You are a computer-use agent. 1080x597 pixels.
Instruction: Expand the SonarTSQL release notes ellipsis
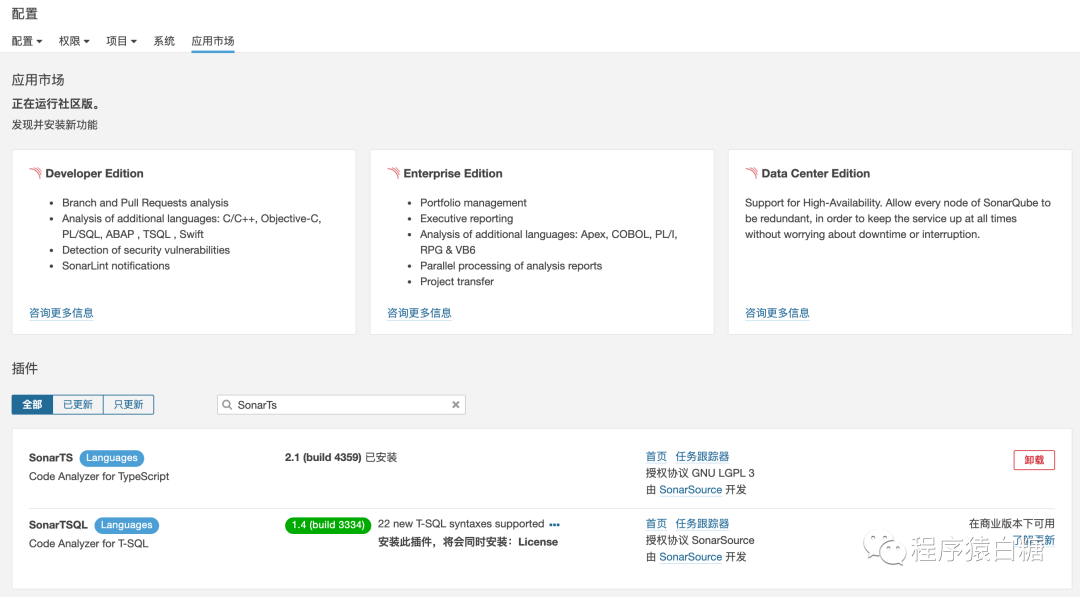pyautogui.click(x=554, y=525)
